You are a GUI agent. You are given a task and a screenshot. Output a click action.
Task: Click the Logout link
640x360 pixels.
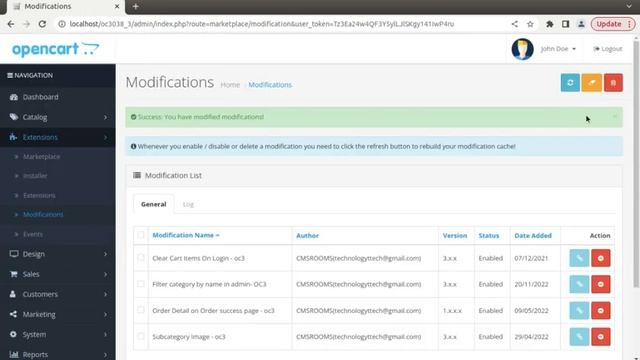click(608, 49)
